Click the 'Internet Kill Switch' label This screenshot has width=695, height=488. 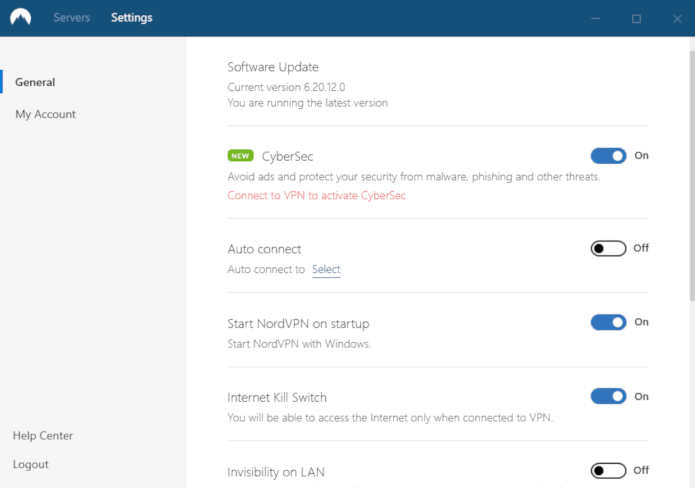[277, 398]
